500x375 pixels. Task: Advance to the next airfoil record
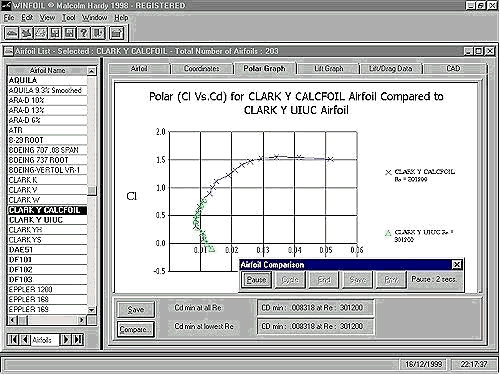coord(66,340)
